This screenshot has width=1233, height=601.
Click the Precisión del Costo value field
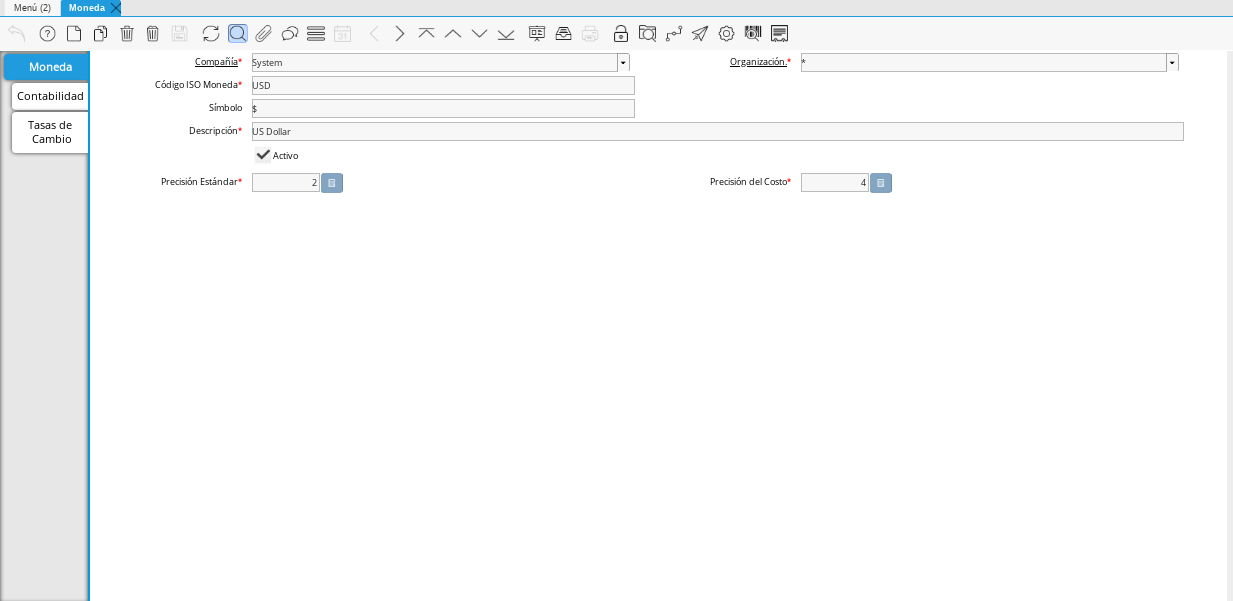pos(835,183)
